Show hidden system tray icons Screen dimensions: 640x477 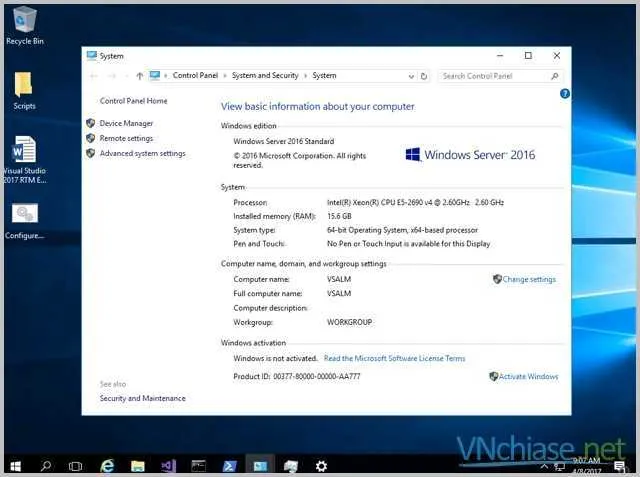tap(544, 466)
